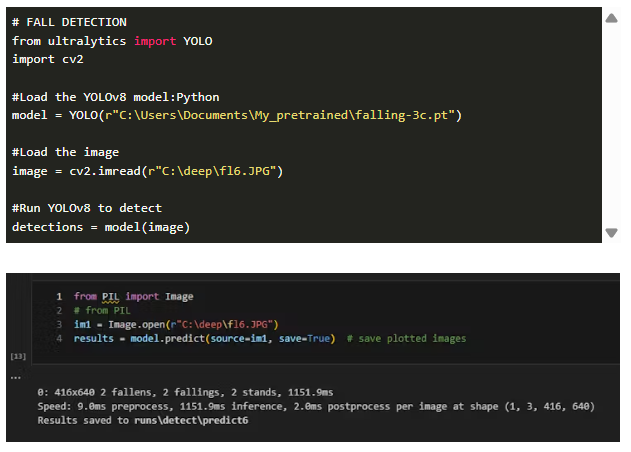Click the '# FALL DETECTION' comment line
Viewport: 631px width, 452px height.
click(69, 22)
